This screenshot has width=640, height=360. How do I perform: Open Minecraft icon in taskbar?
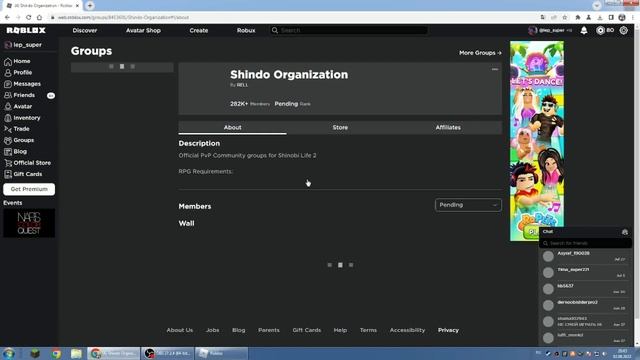click(35, 353)
